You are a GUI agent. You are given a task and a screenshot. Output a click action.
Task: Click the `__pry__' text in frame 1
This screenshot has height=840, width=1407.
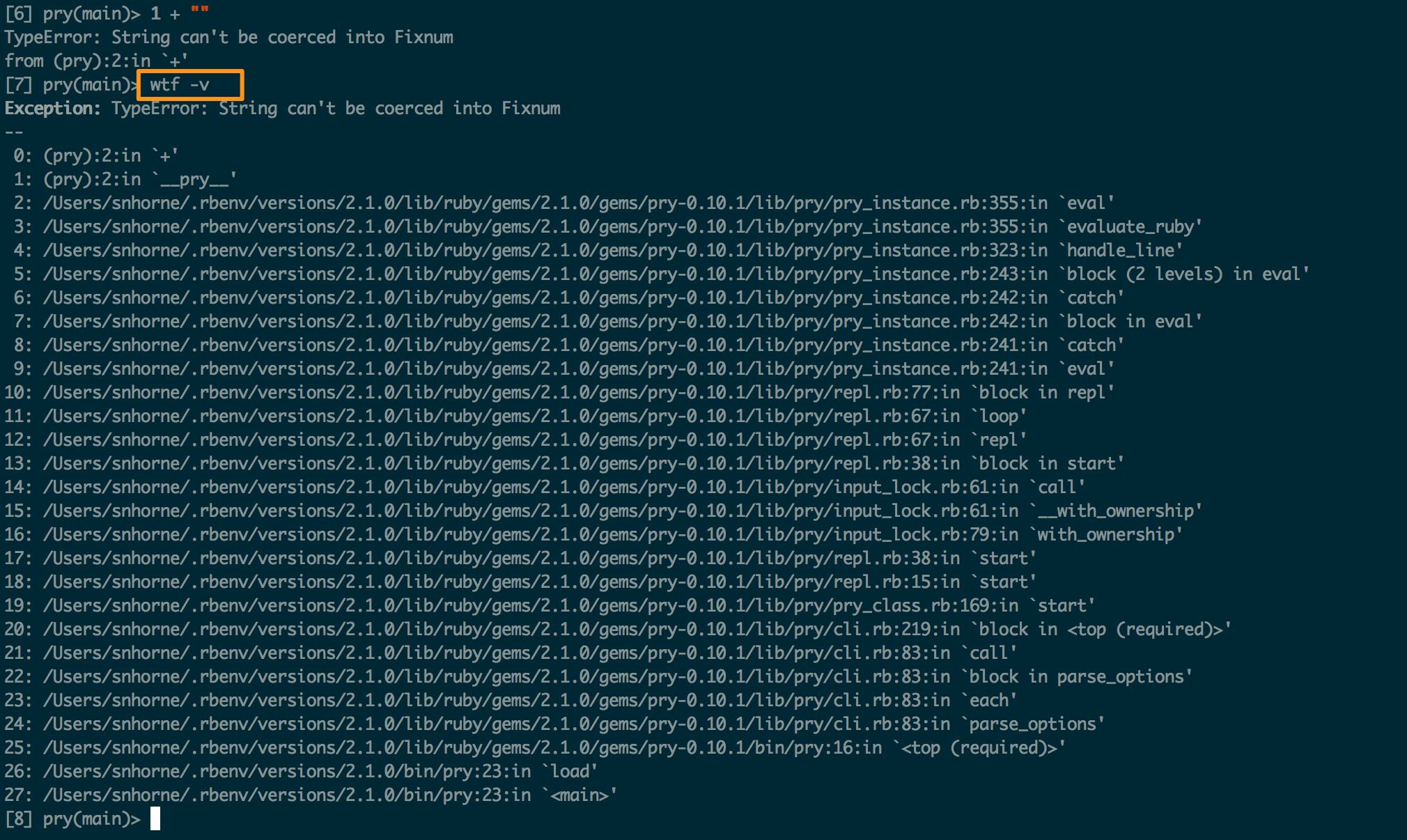click(x=194, y=180)
